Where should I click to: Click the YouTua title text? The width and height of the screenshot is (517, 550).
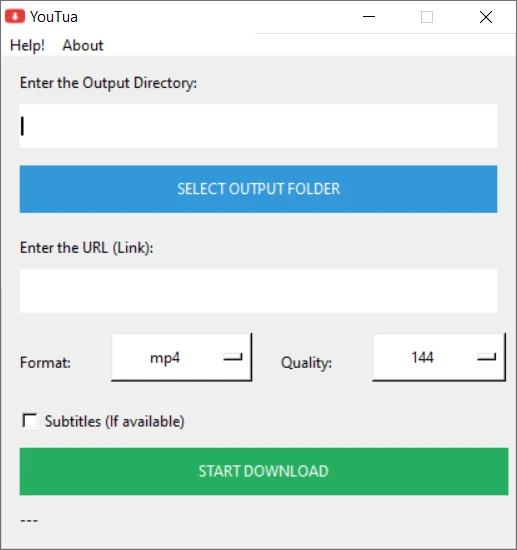(x=54, y=17)
